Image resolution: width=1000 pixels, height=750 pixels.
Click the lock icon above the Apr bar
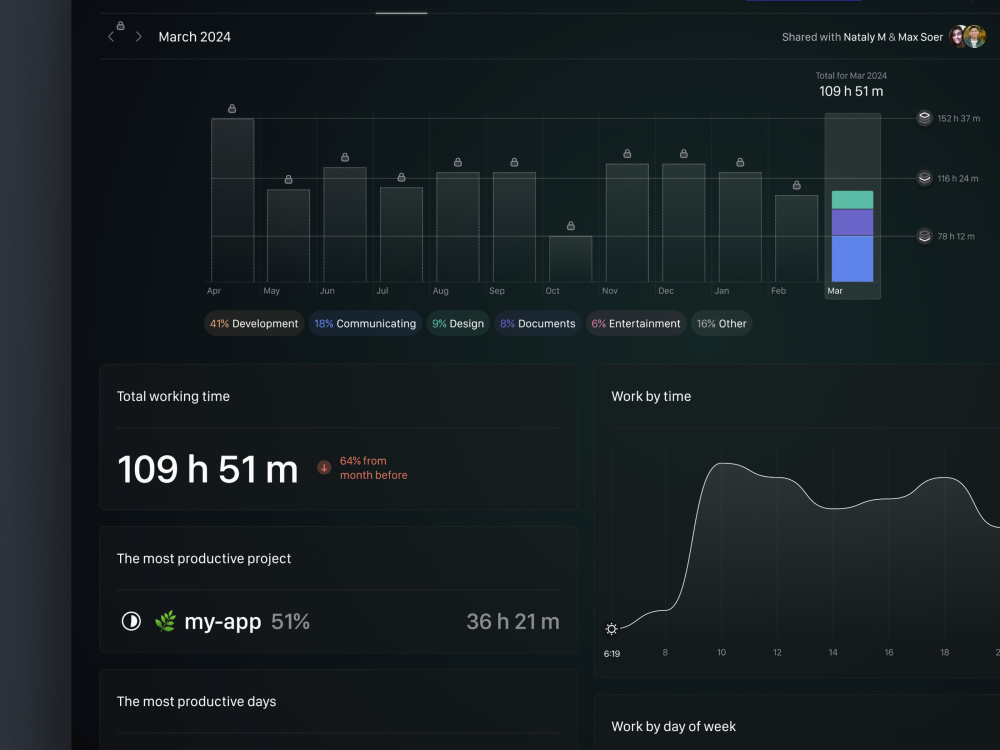[x=232, y=108]
